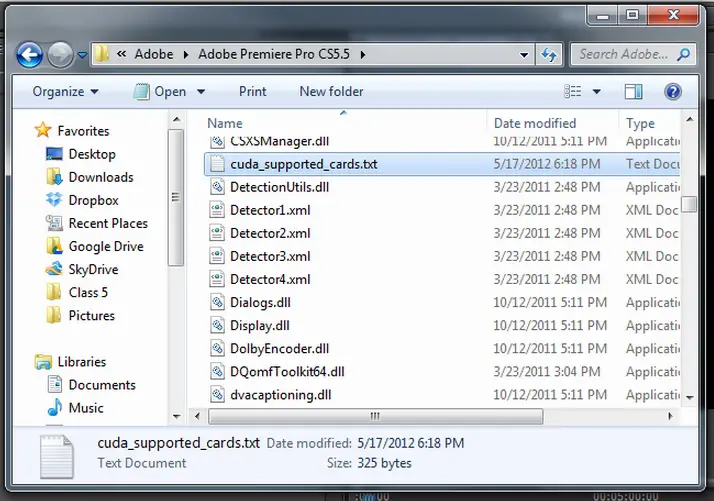
Task: Select DolbyEncoder.dll file icon
Action: coord(217,348)
